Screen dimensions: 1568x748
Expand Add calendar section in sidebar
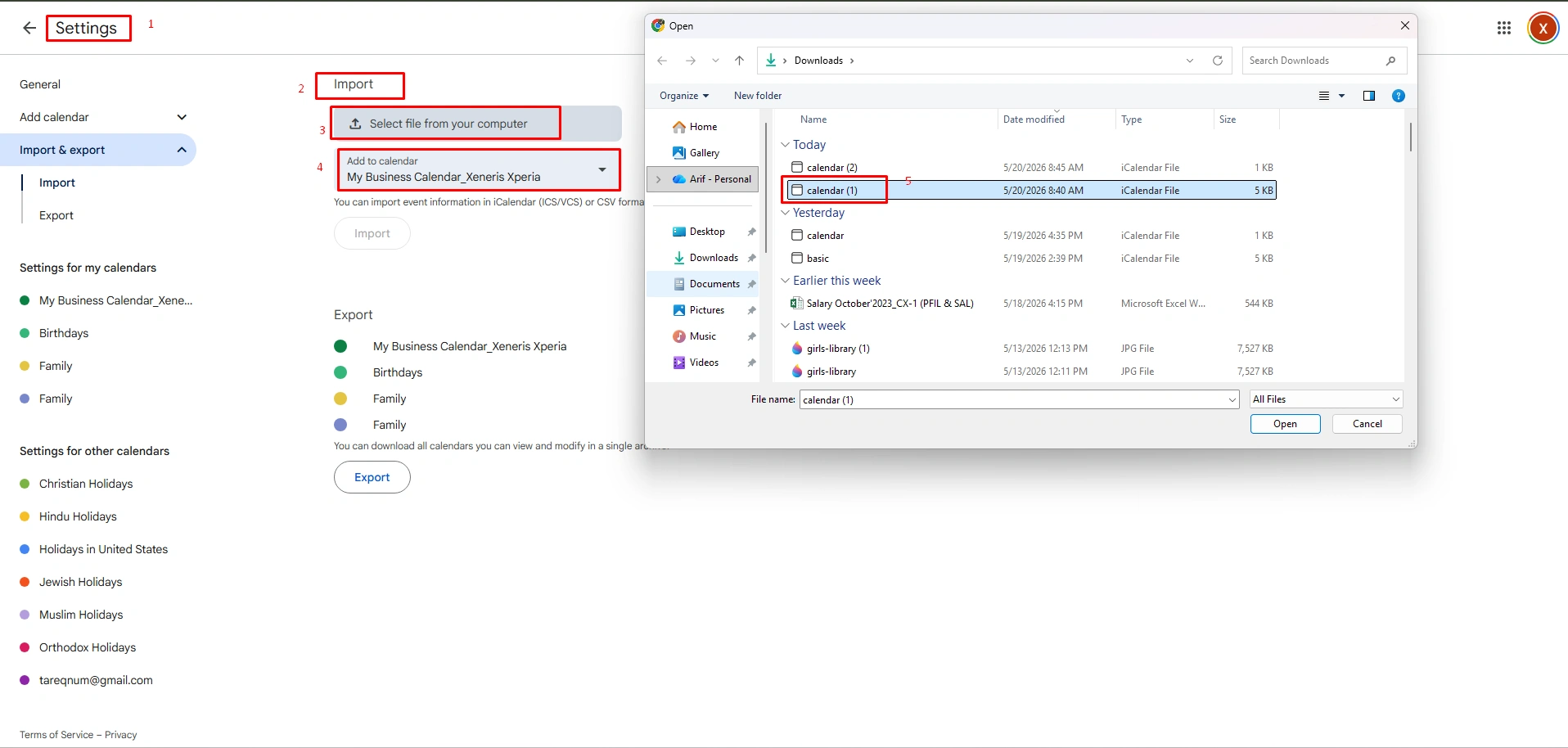pyautogui.click(x=182, y=117)
